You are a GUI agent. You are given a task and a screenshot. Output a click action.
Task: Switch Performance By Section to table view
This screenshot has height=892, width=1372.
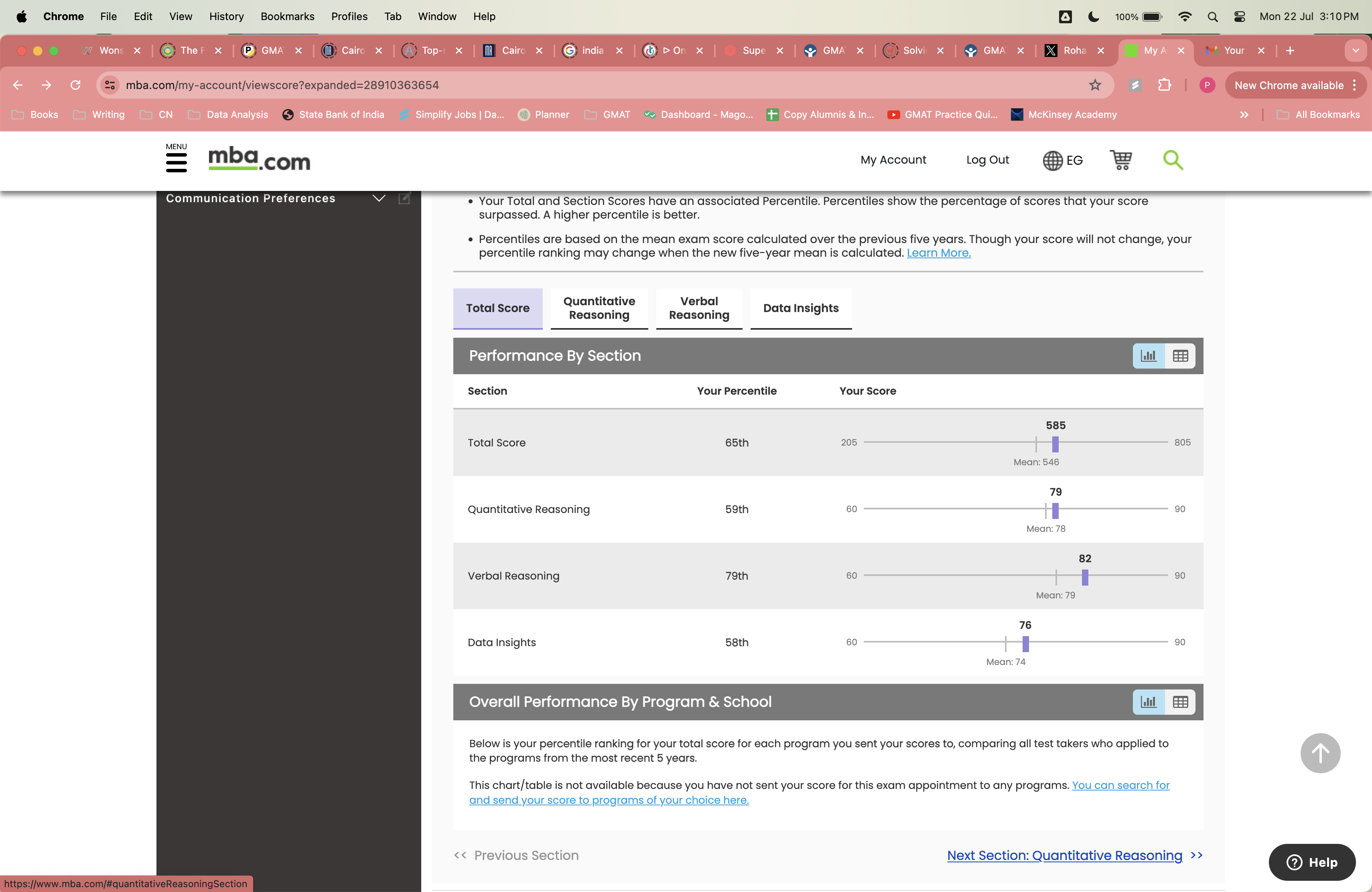coord(1179,355)
